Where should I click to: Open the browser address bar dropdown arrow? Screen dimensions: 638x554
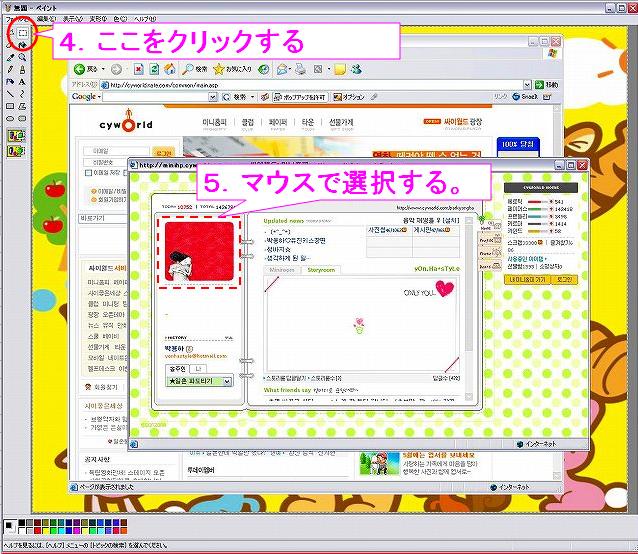pyautogui.click(x=527, y=85)
